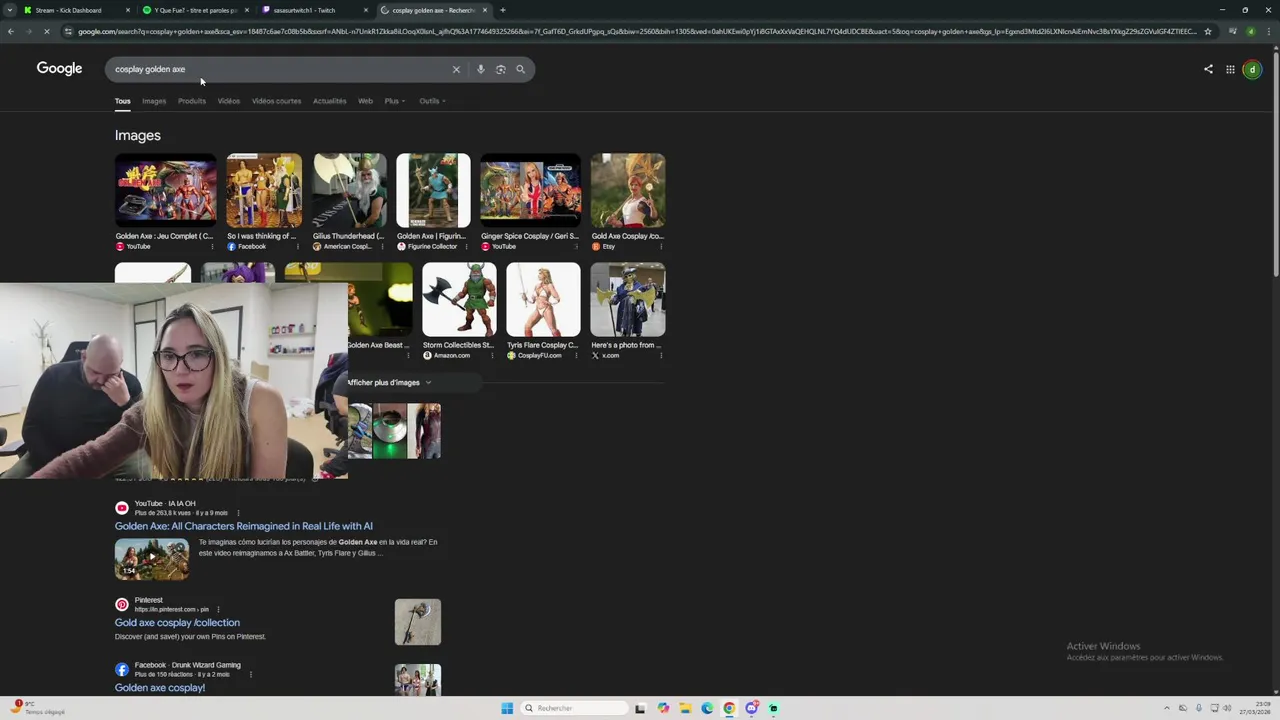Start voice search with the microphone icon
This screenshot has width=1280, height=720.
pyautogui.click(x=480, y=69)
